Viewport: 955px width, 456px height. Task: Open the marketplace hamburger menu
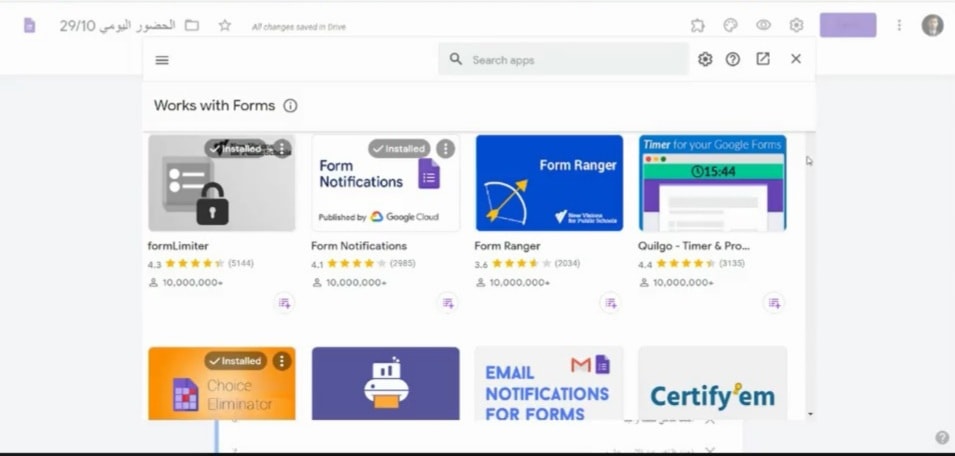pyautogui.click(x=162, y=60)
